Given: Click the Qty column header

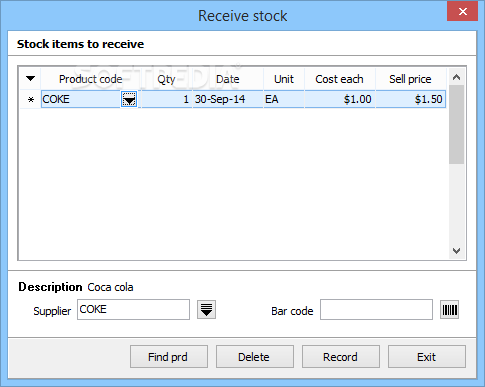Looking at the screenshot, I should [166, 79].
